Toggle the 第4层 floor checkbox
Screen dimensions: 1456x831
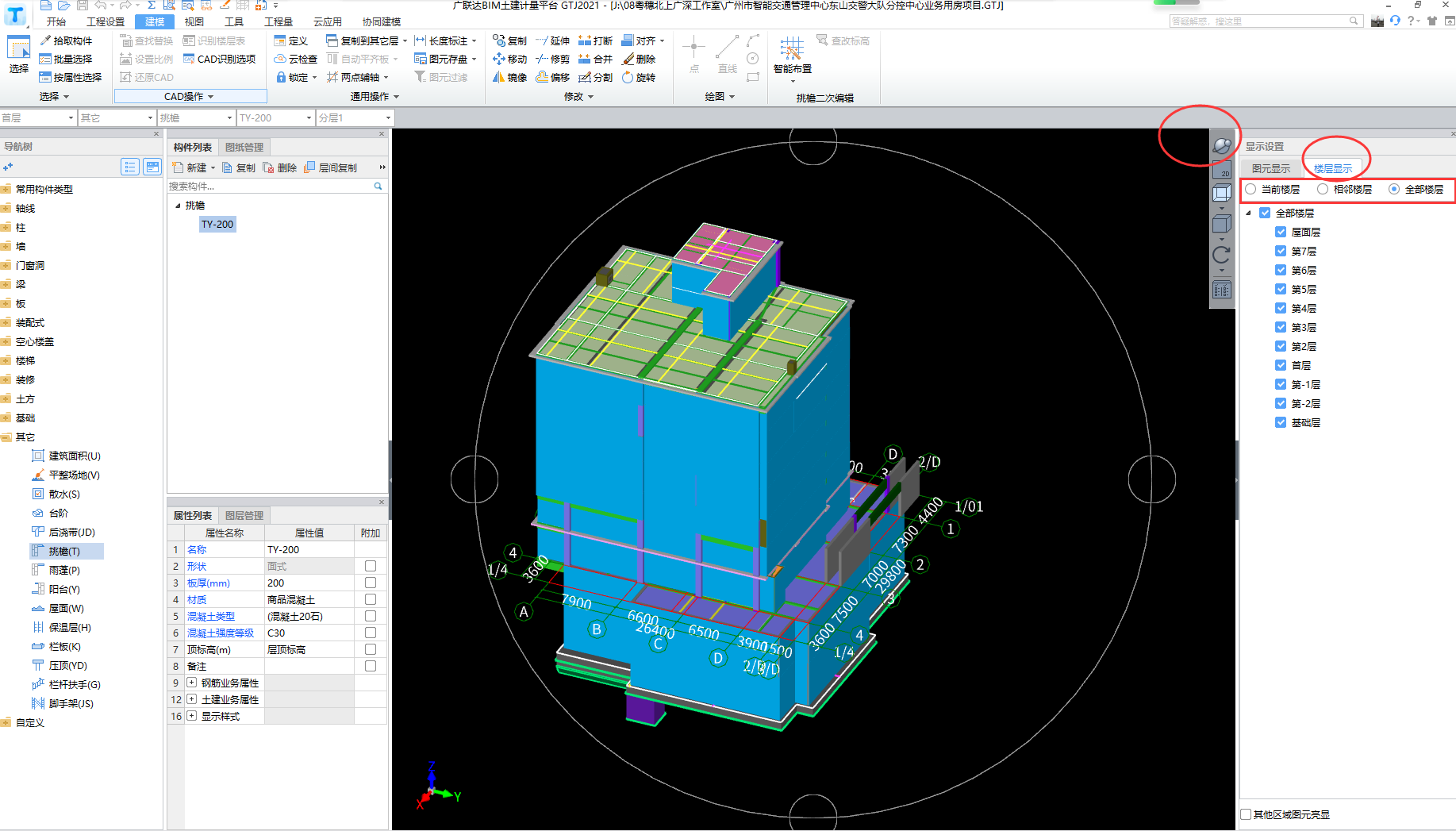[1281, 308]
